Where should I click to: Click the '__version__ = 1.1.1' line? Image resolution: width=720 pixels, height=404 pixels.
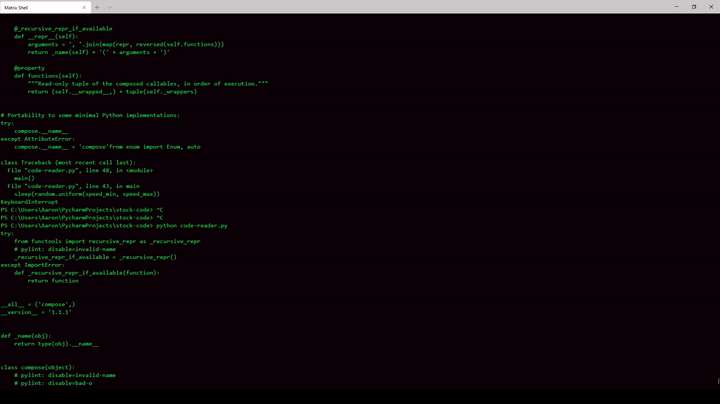coord(36,312)
